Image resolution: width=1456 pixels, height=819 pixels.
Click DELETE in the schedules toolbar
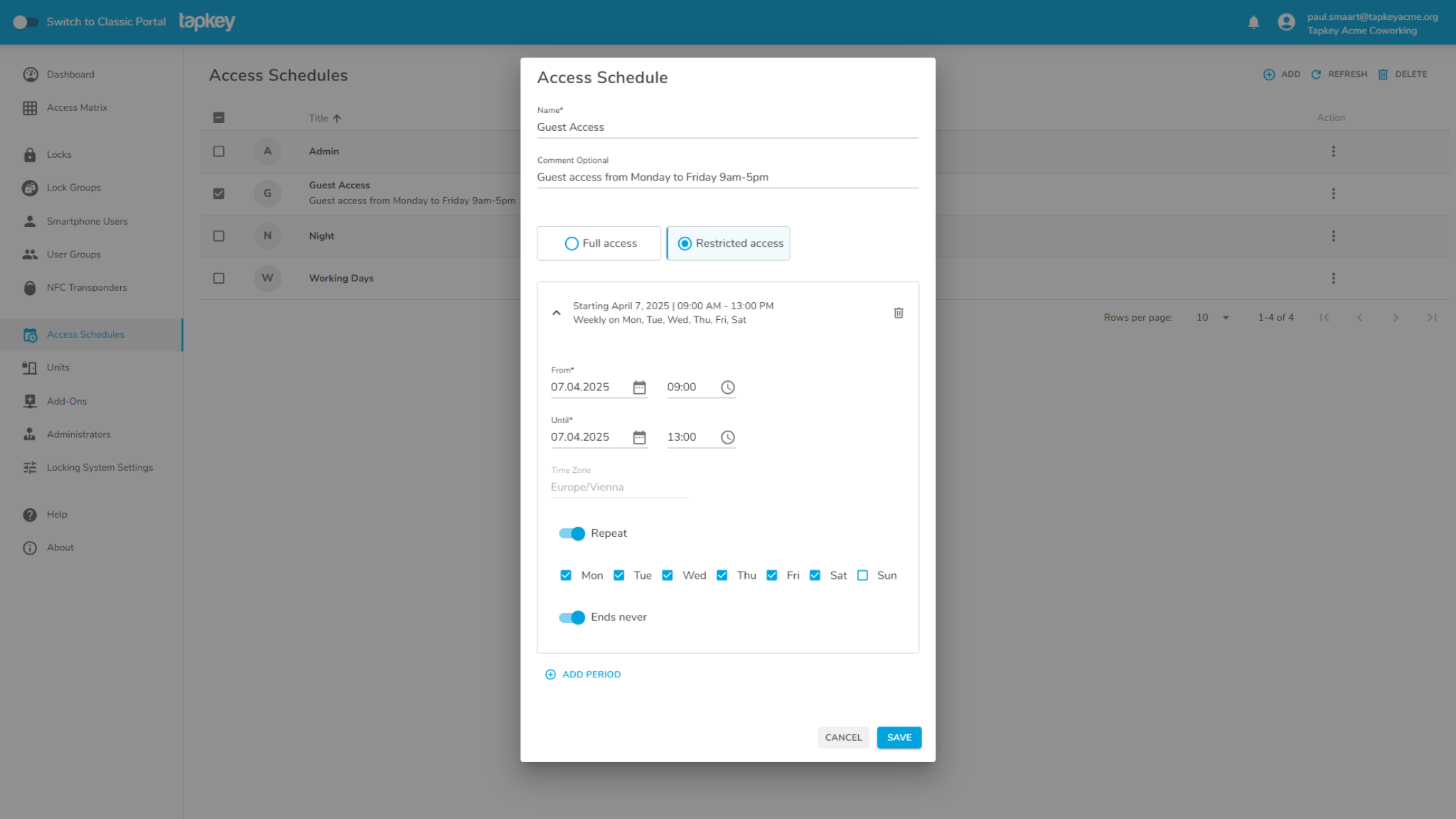point(1403,75)
